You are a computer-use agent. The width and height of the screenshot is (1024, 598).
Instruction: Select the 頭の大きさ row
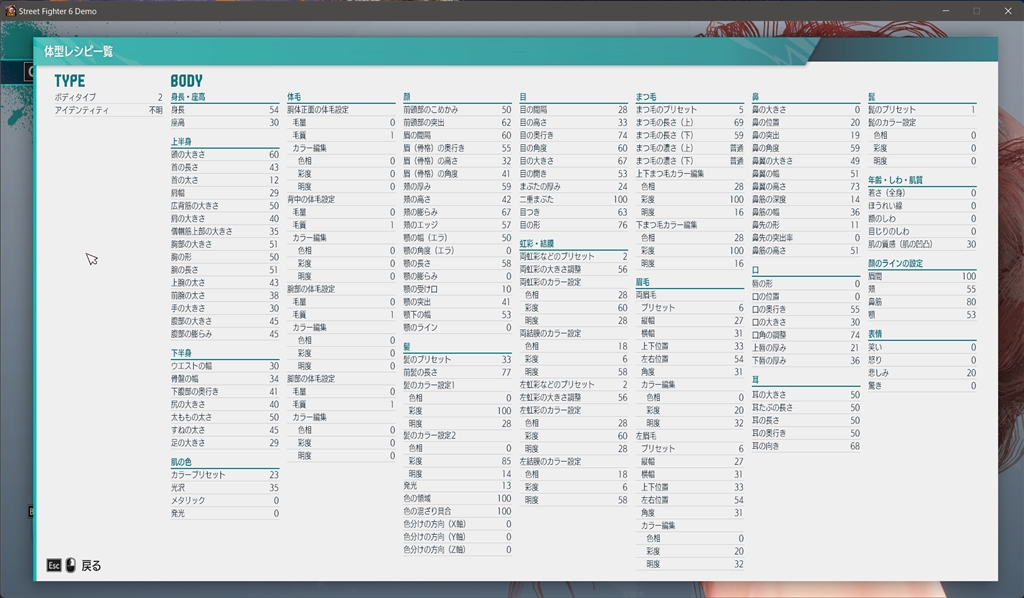pyautogui.click(x=225, y=154)
